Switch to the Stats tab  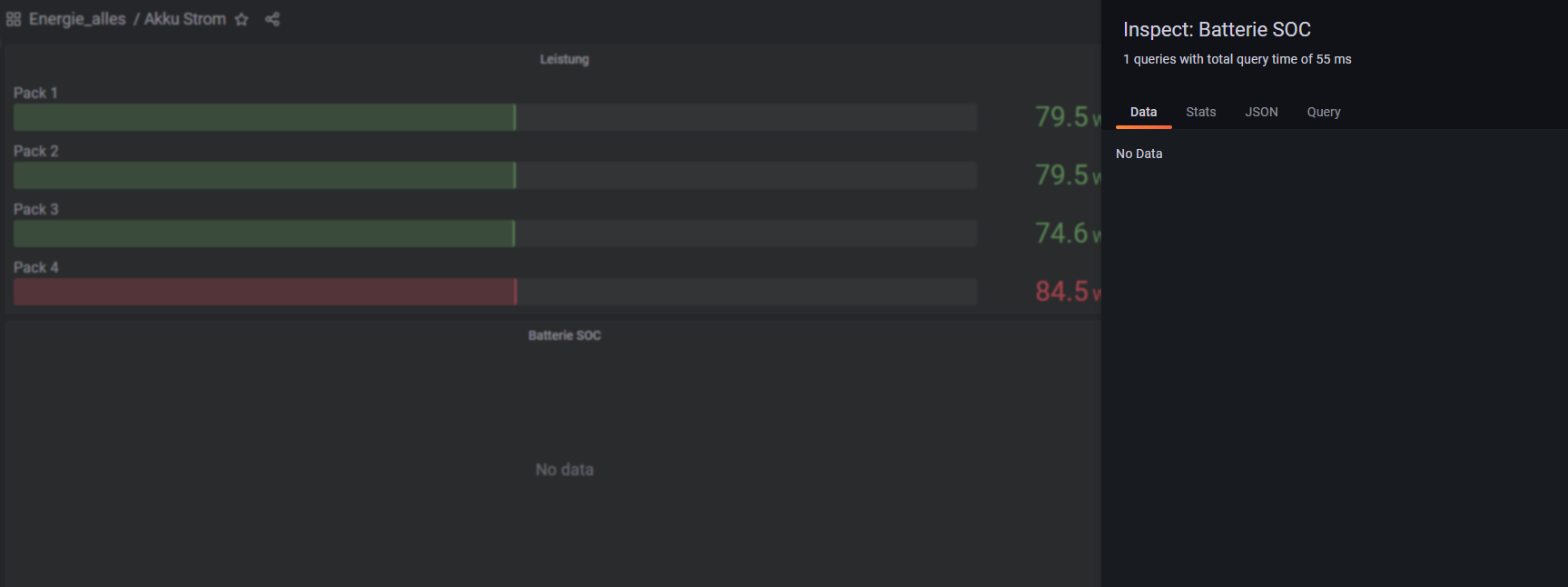(x=1200, y=112)
